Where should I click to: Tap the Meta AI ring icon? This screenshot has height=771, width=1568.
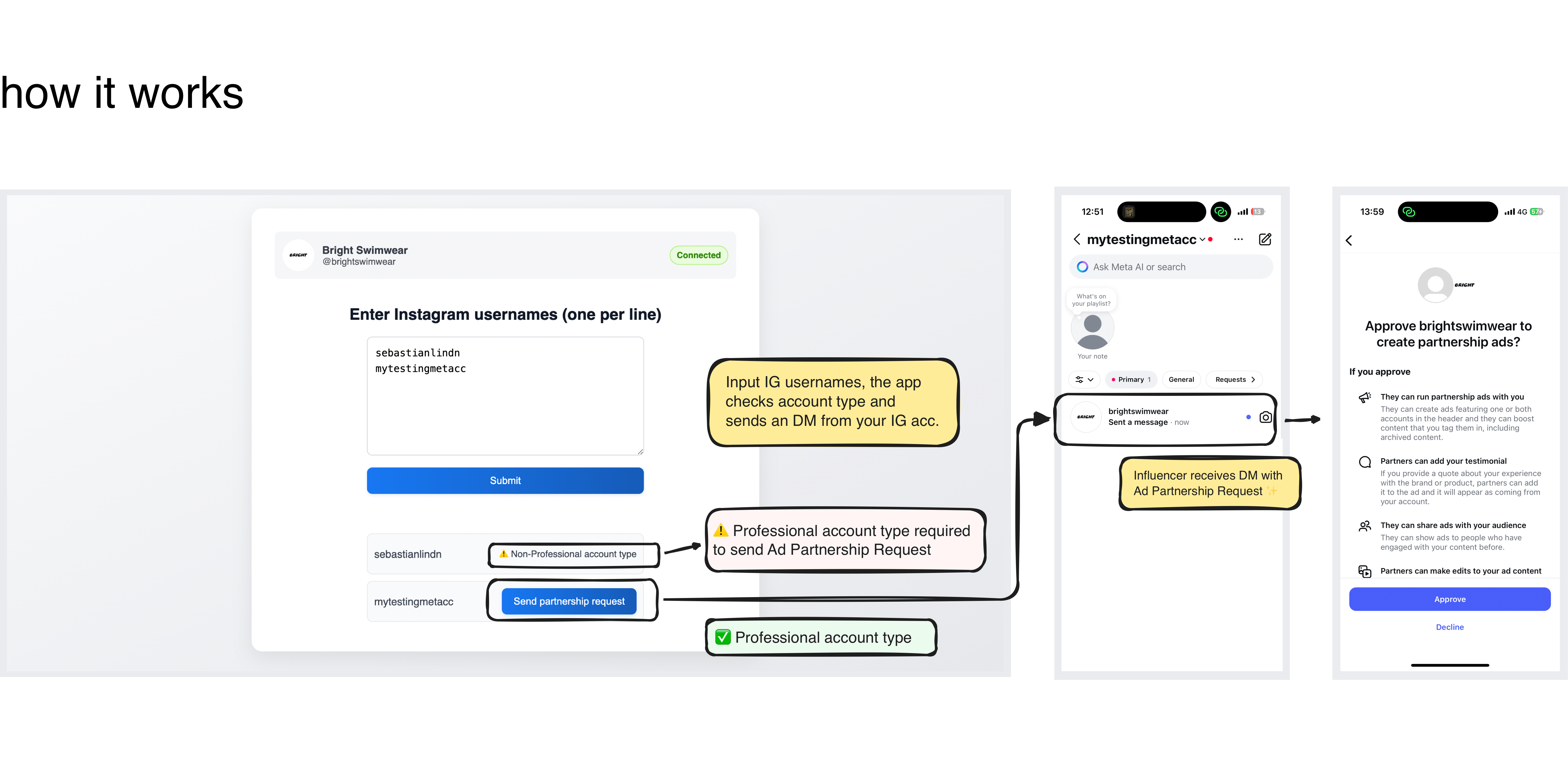click(x=1082, y=267)
